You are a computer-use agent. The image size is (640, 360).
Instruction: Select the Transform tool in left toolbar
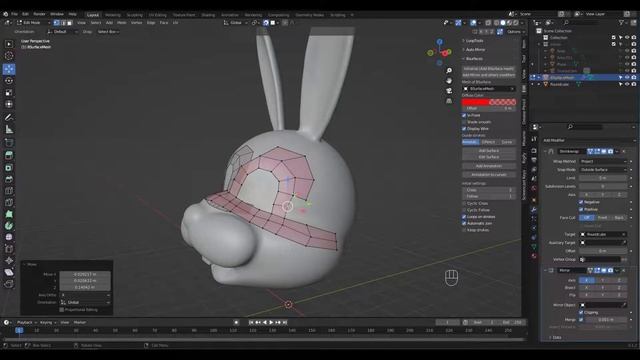click(x=9, y=104)
